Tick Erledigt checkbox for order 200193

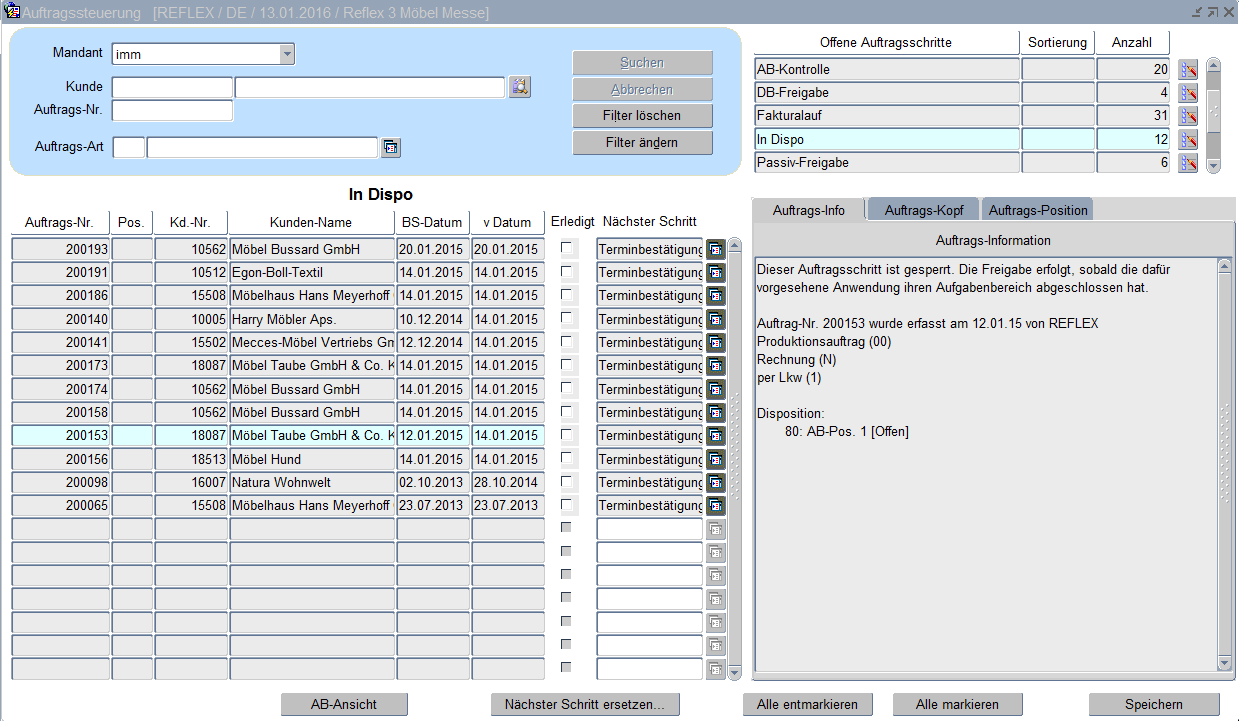(568, 248)
